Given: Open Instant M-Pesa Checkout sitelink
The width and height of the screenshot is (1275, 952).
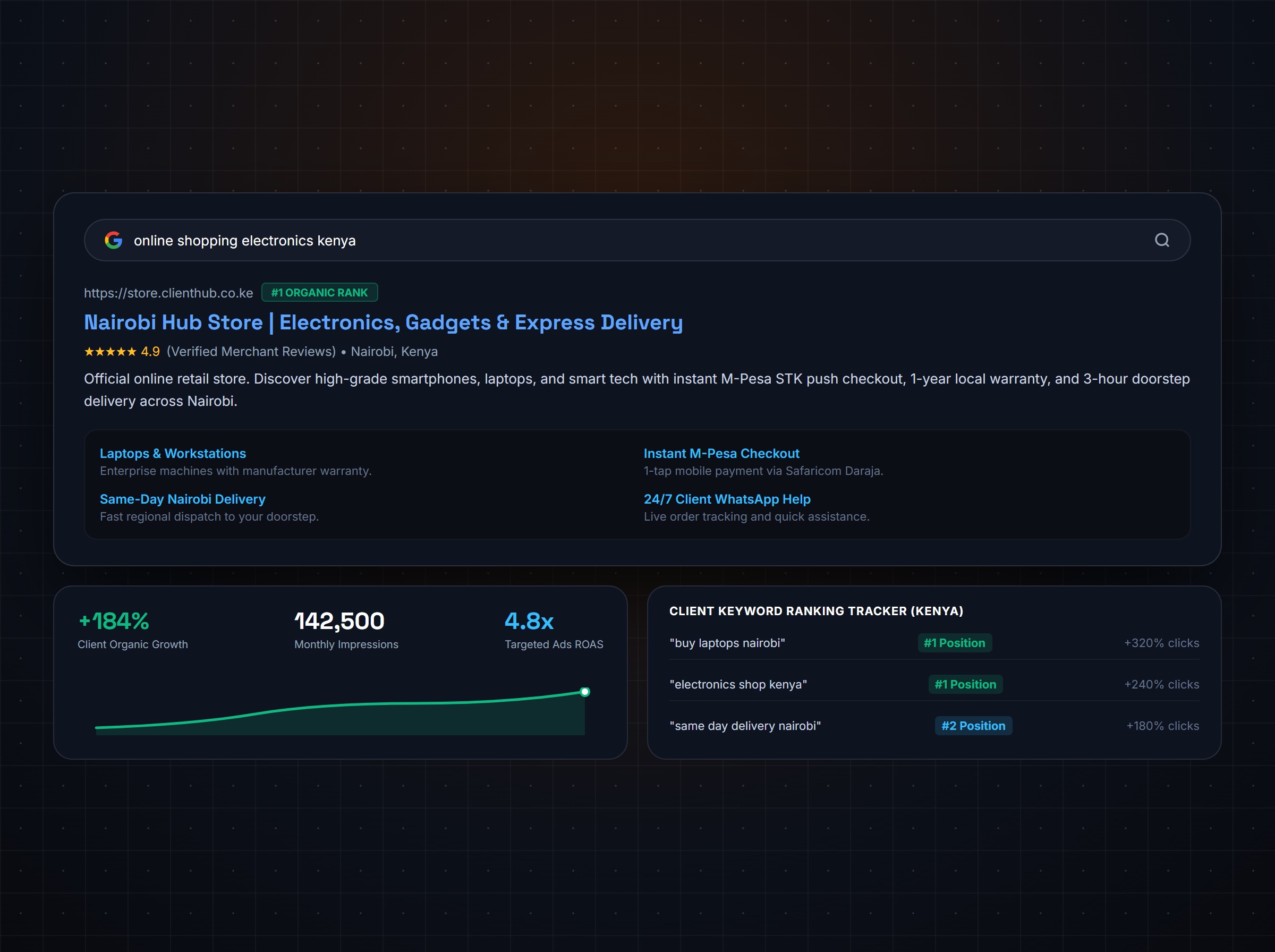Looking at the screenshot, I should [x=721, y=454].
